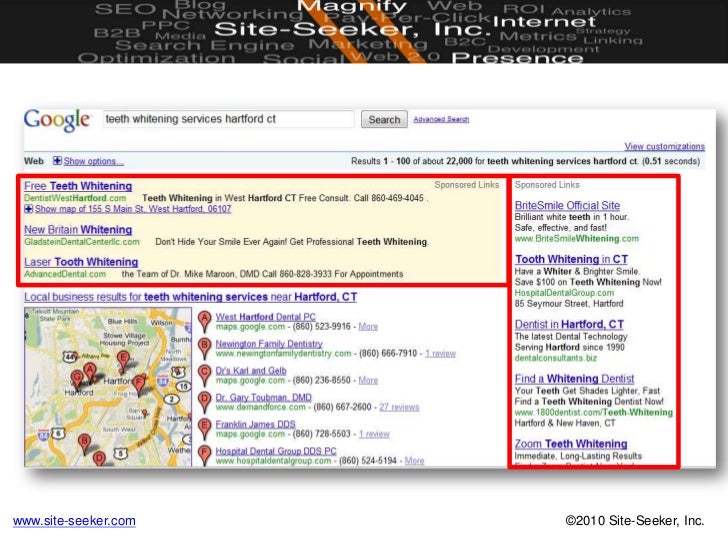Click marker C icon beside Dr's Karl and Gelb
This screenshot has height=546, width=728.
(x=204, y=375)
